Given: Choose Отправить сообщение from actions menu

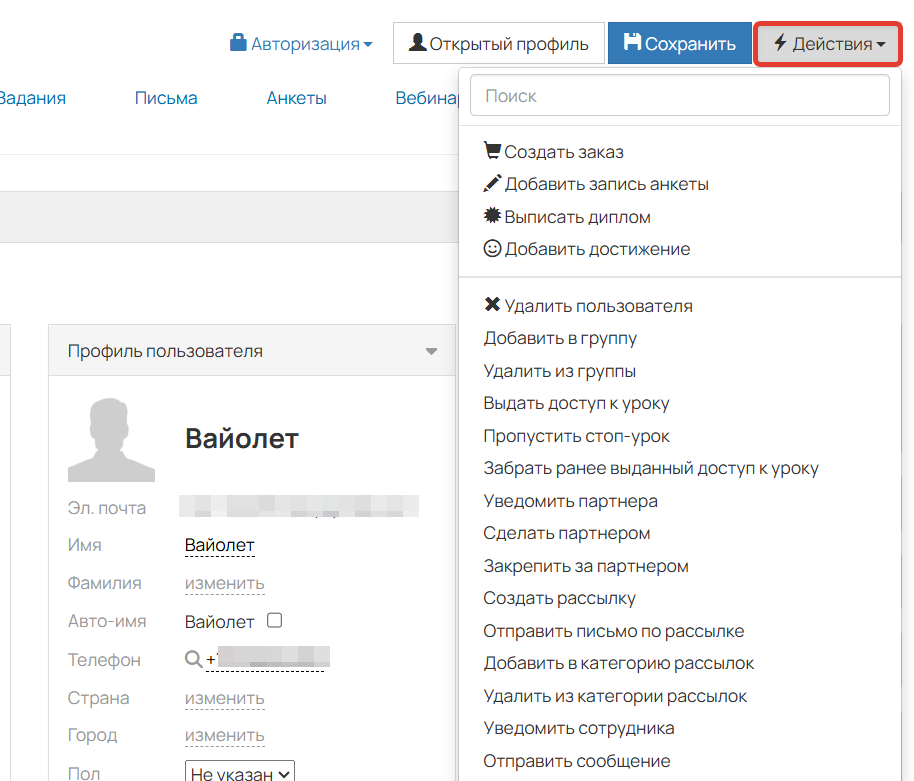Looking at the screenshot, I should [x=577, y=761].
